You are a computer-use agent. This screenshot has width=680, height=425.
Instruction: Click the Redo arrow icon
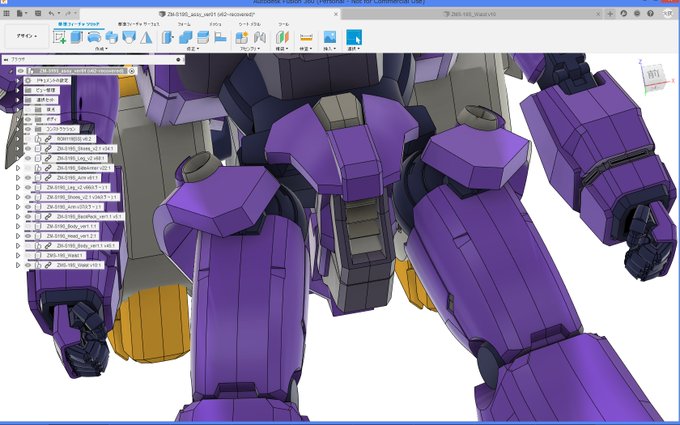pos(69,14)
